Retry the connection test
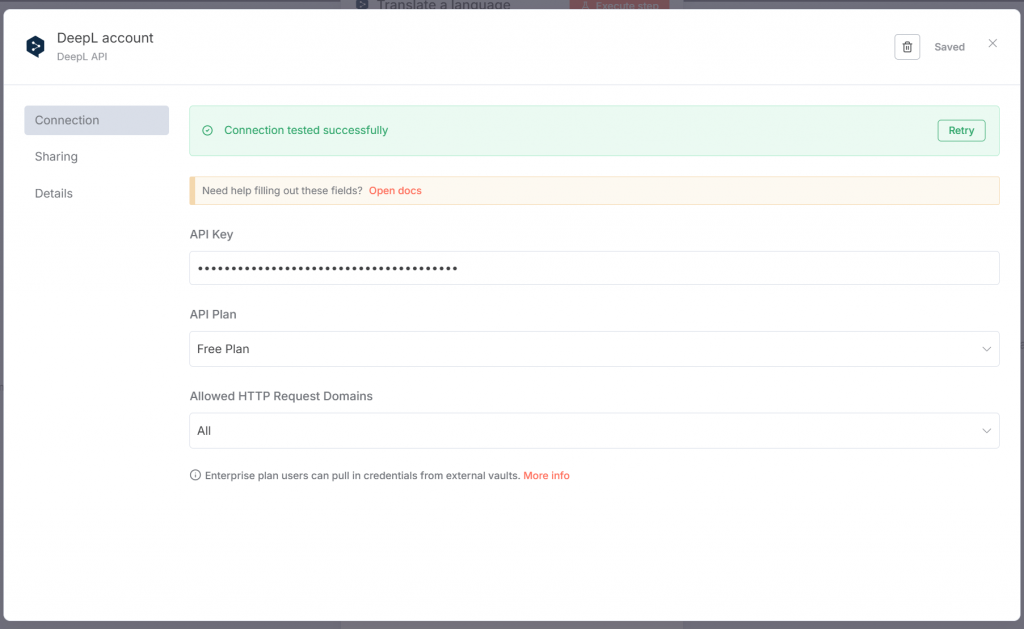This screenshot has height=629, width=1024. pyautogui.click(x=961, y=131)
